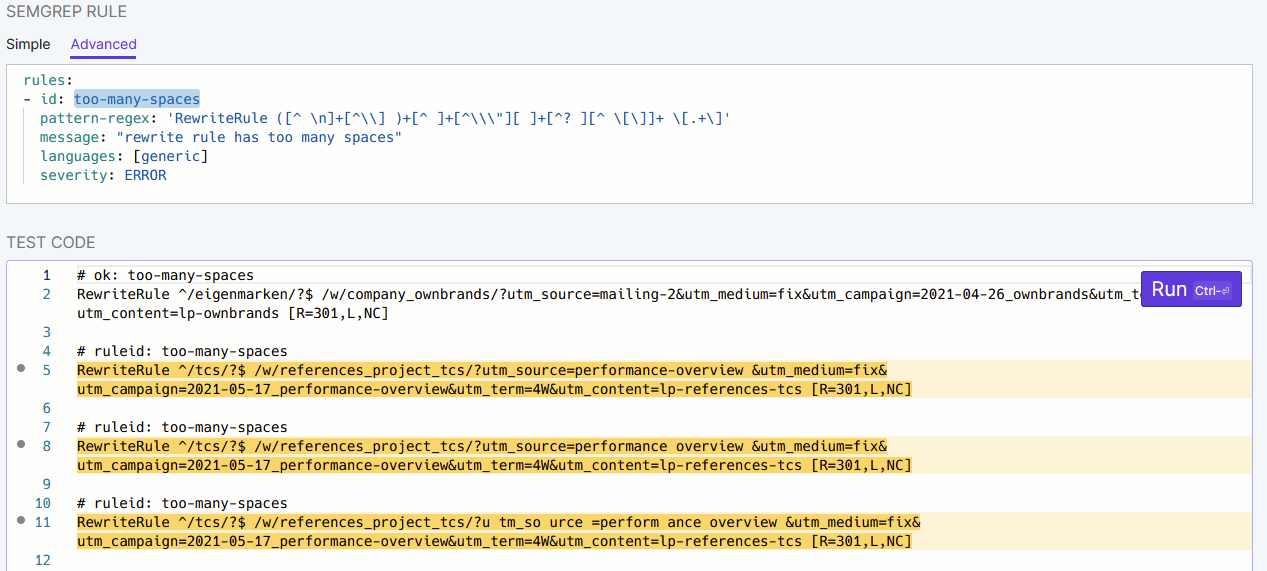Click the utm_content=lp-ownbrands continuation line
The height and width of the screenshot is (571, 1267).
coord(233,313)
